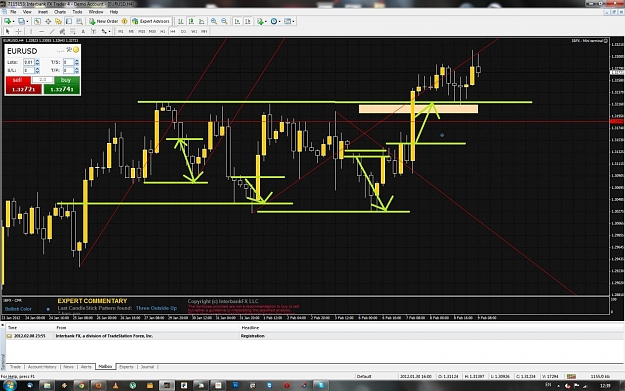
Task: Switch chart to candlesticks icon
Action: point(191,21)
